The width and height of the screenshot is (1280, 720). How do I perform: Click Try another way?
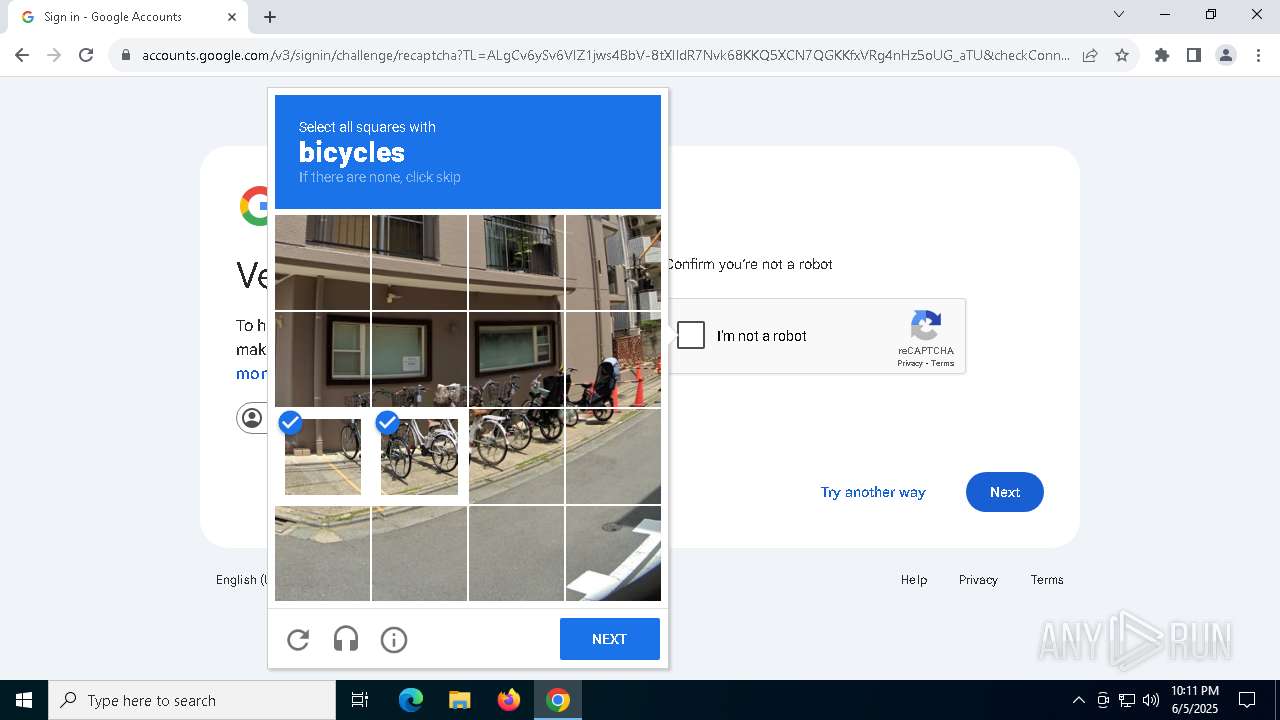pos(873,492)
